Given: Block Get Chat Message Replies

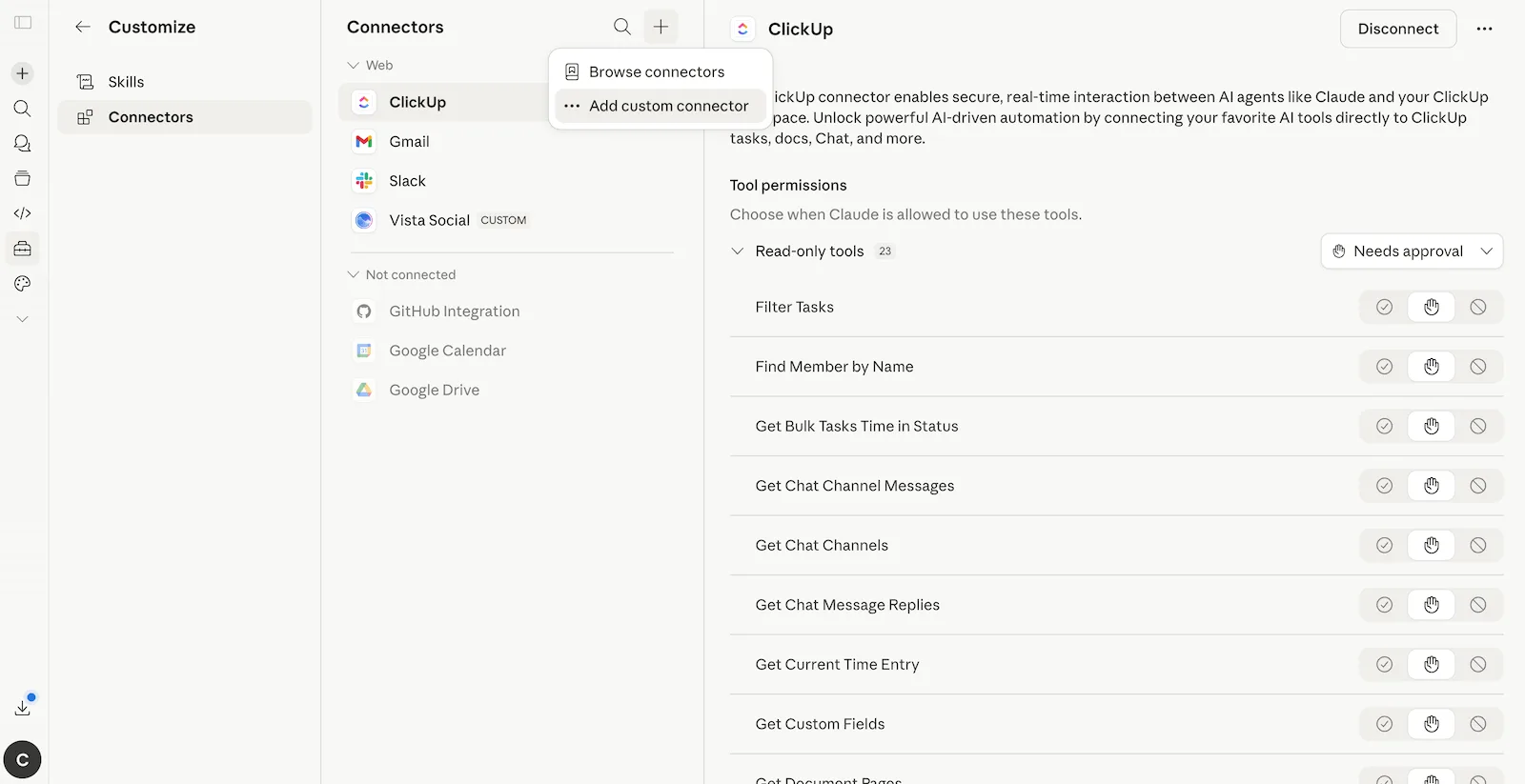Looking at the screenshot, I should click(x=1477, y=605).
